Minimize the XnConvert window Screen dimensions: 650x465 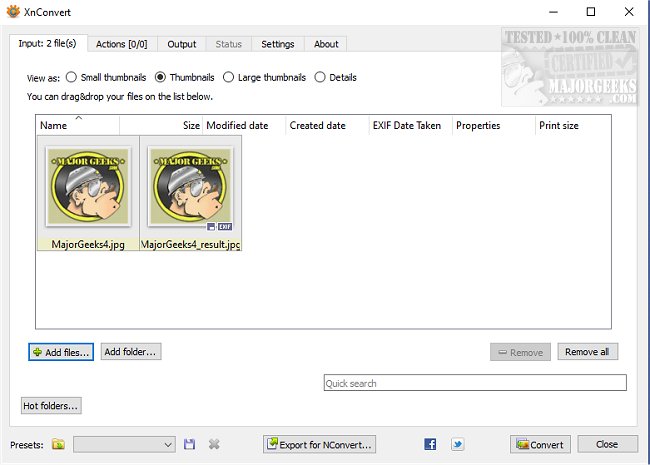[553, 12]
